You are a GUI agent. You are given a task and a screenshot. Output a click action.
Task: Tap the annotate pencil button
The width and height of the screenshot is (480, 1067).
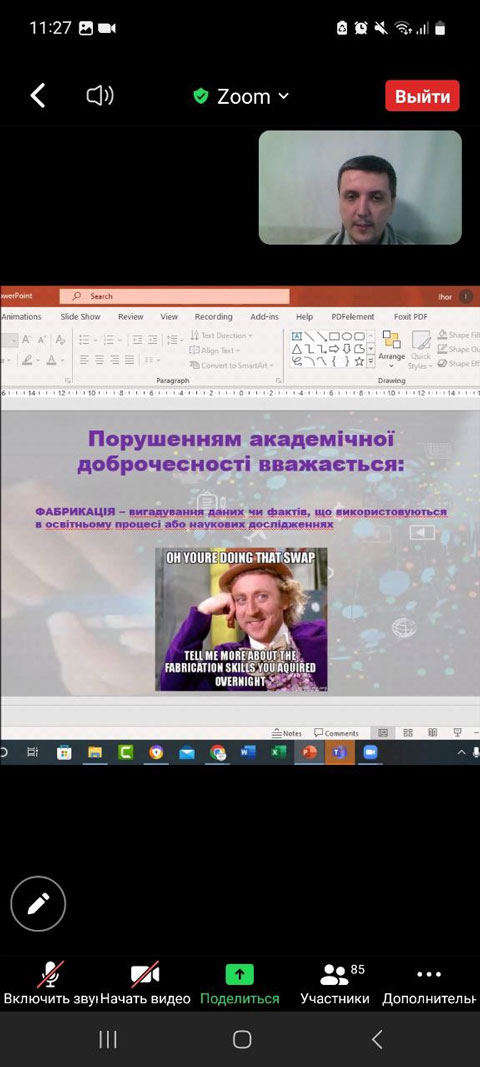pyautogui.click(x=38, y=904)
